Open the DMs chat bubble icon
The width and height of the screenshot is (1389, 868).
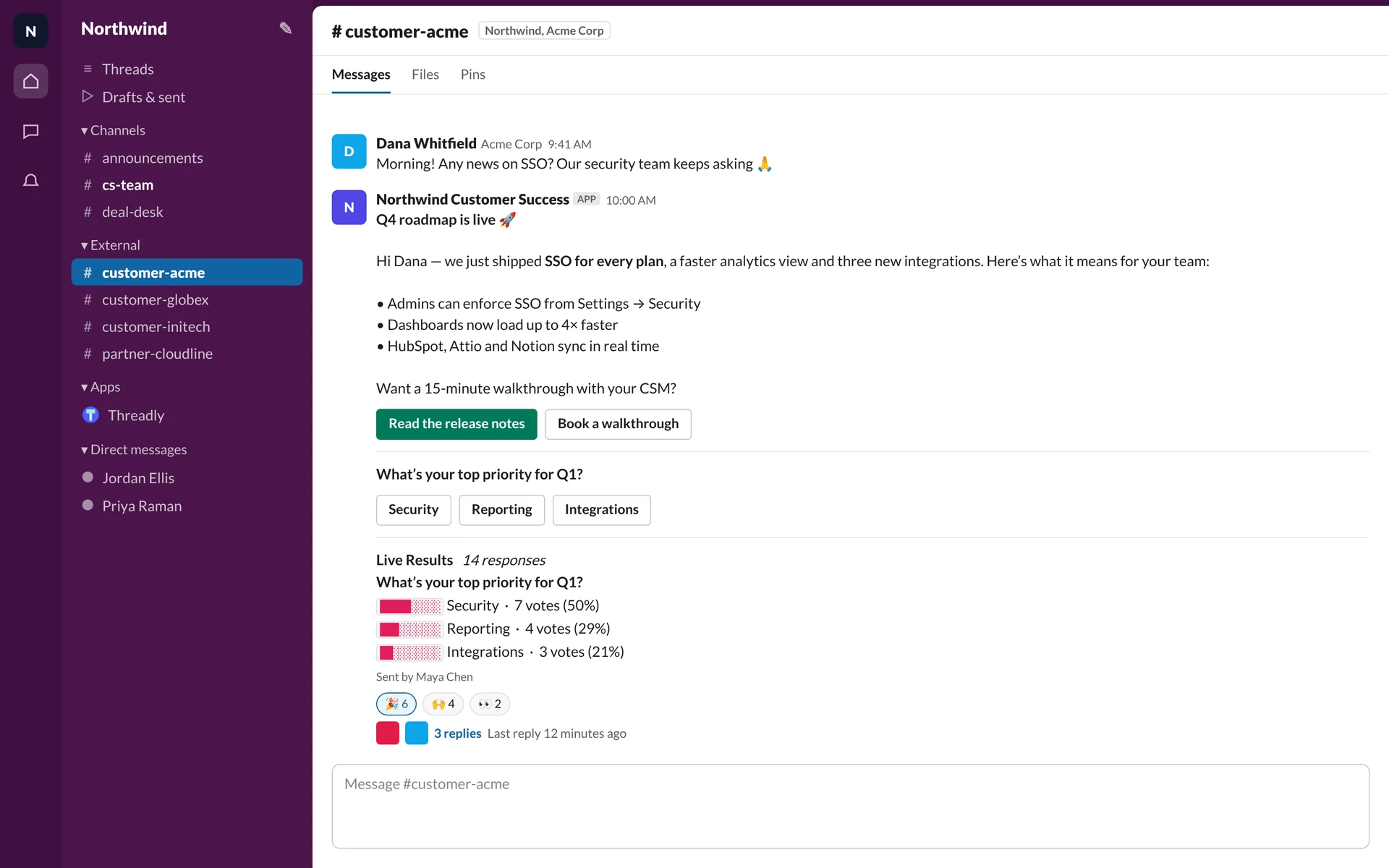click(30, 131)
